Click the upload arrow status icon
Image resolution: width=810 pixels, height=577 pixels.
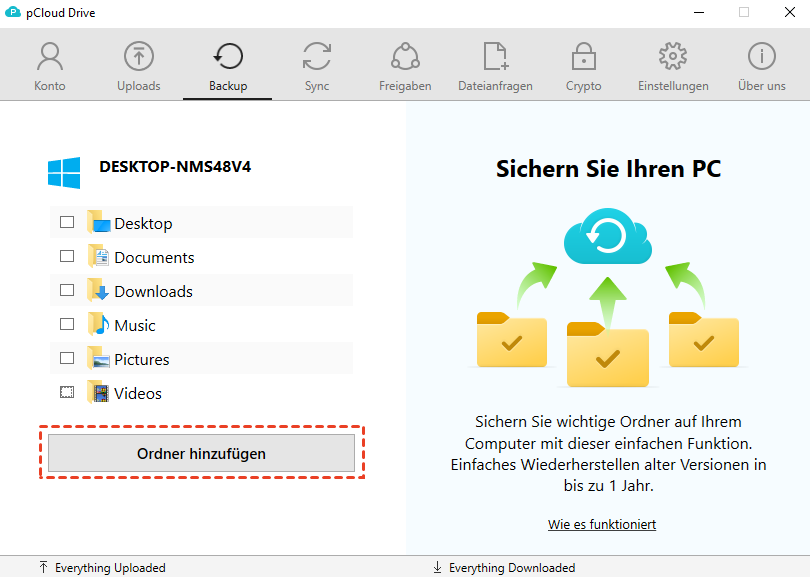pyautogui.click(x=43, y=567)
